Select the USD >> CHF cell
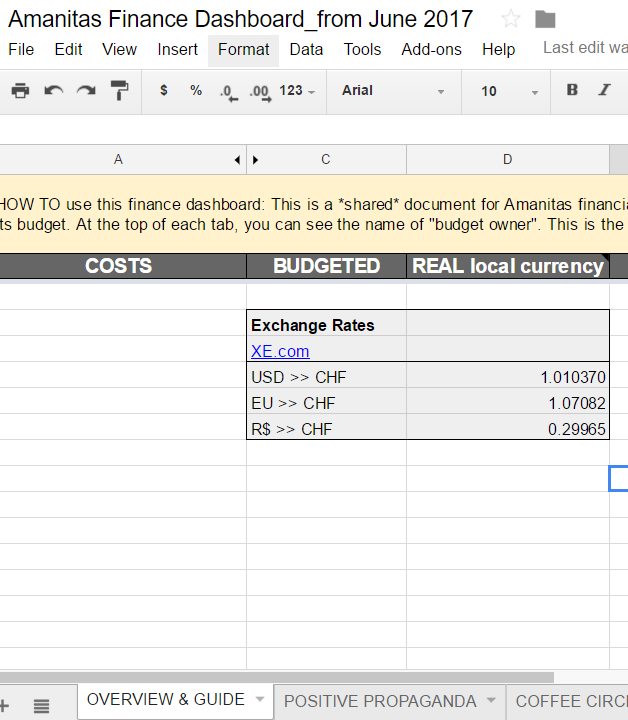The image size is (628, 720). point(326,377)
